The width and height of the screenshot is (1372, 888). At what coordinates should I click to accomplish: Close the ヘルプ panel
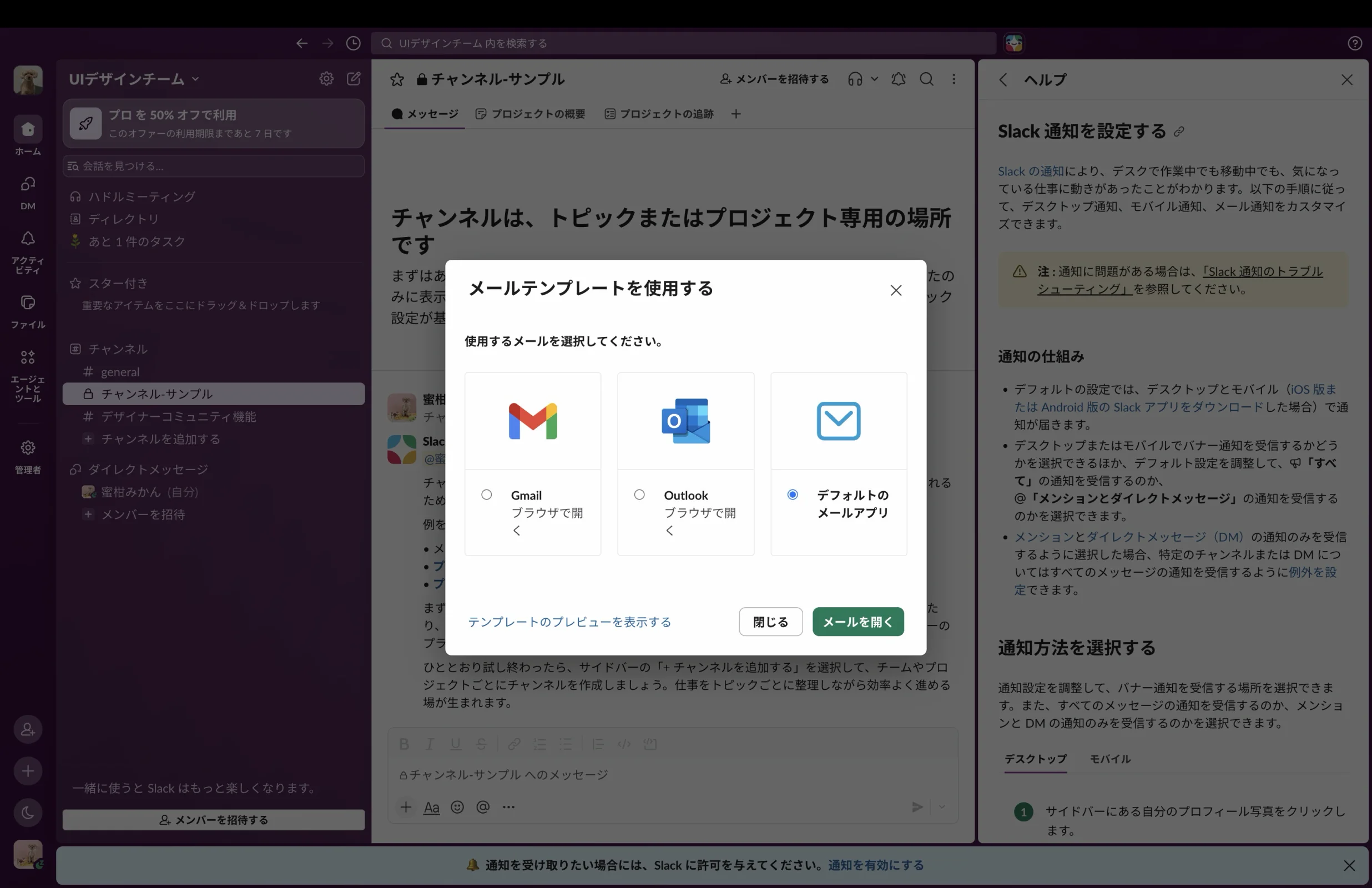pos(1346,79)
